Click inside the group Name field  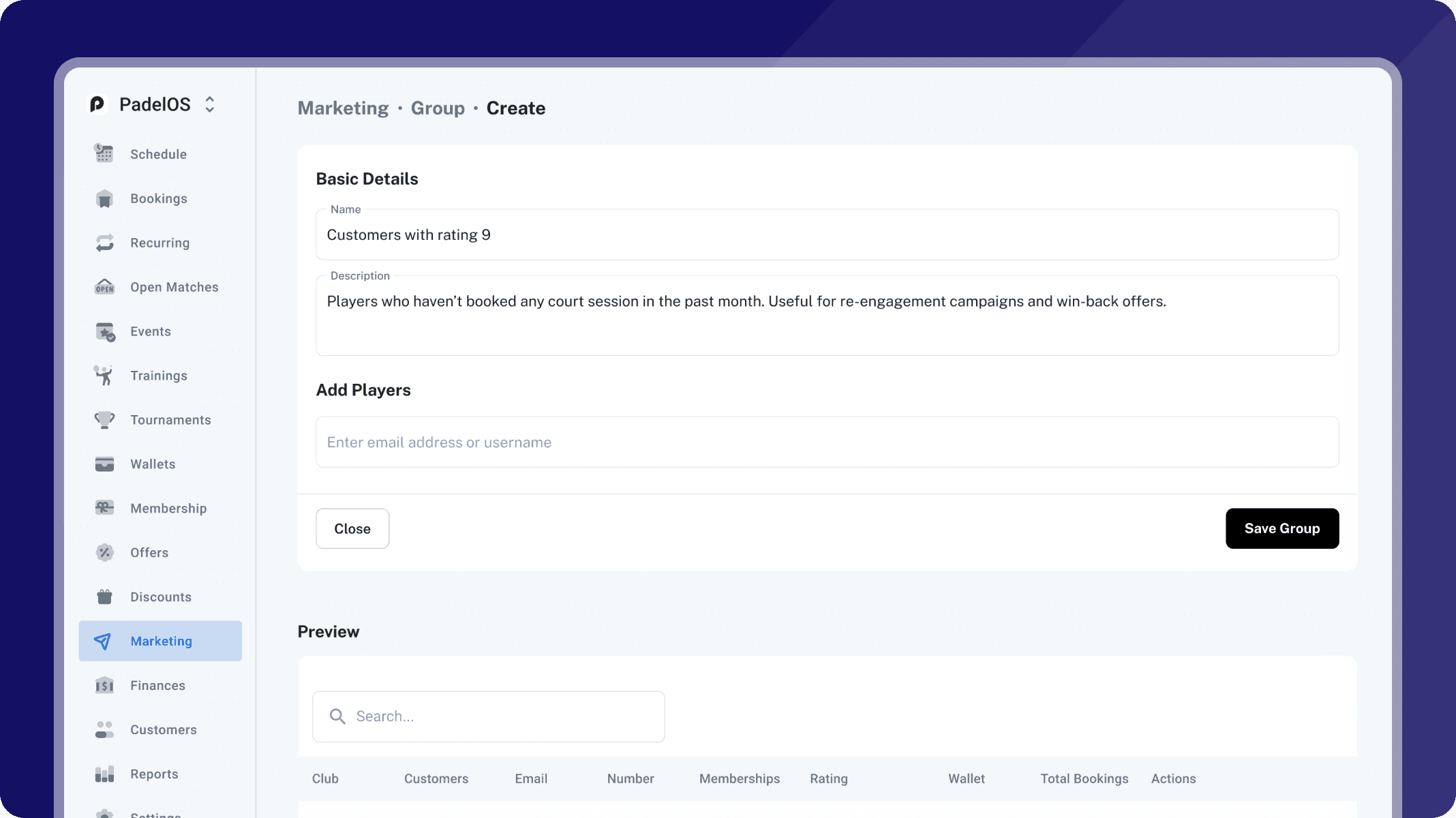827,235
